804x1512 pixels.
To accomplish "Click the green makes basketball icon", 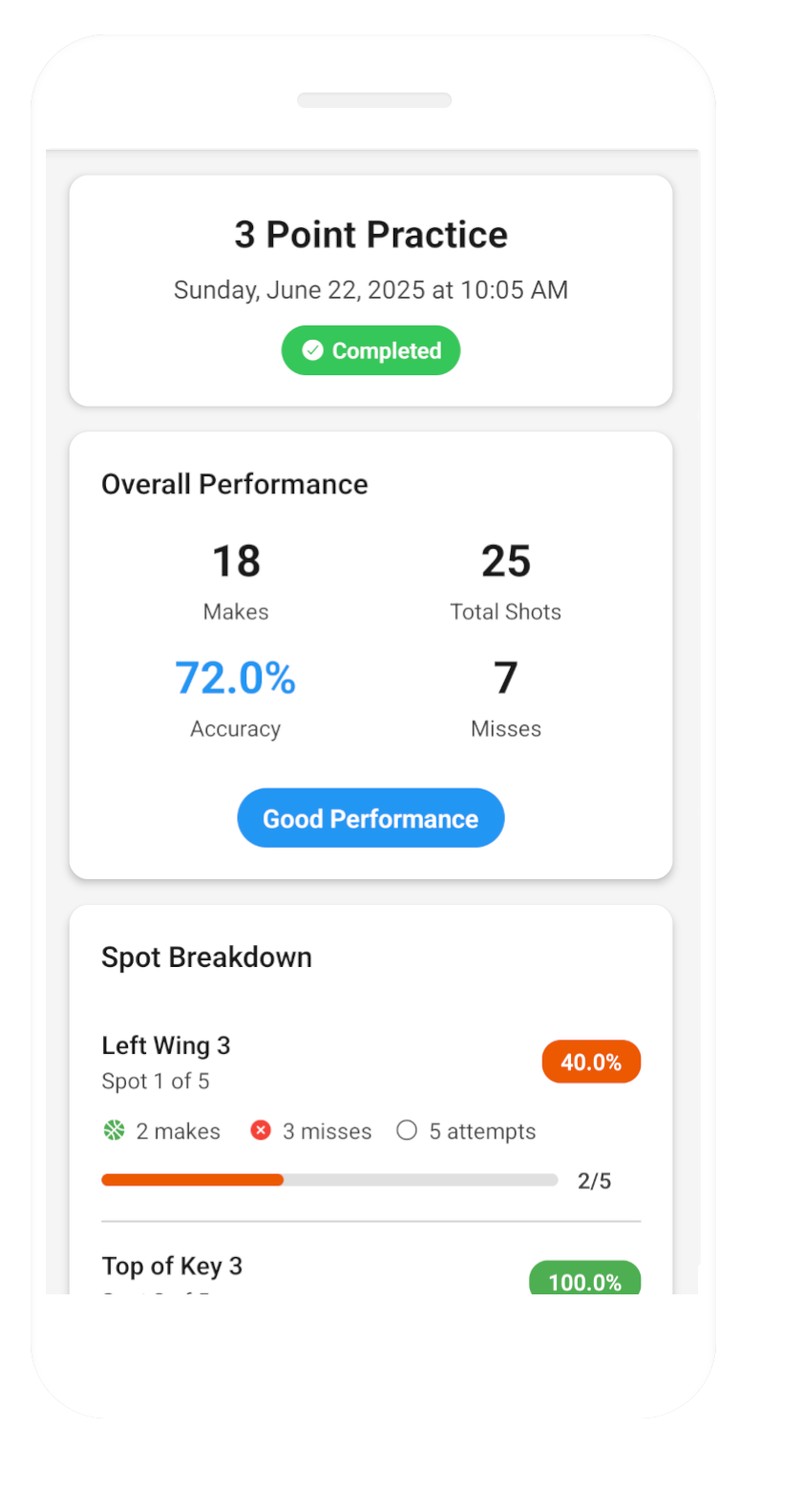I will pos(115,1130).
